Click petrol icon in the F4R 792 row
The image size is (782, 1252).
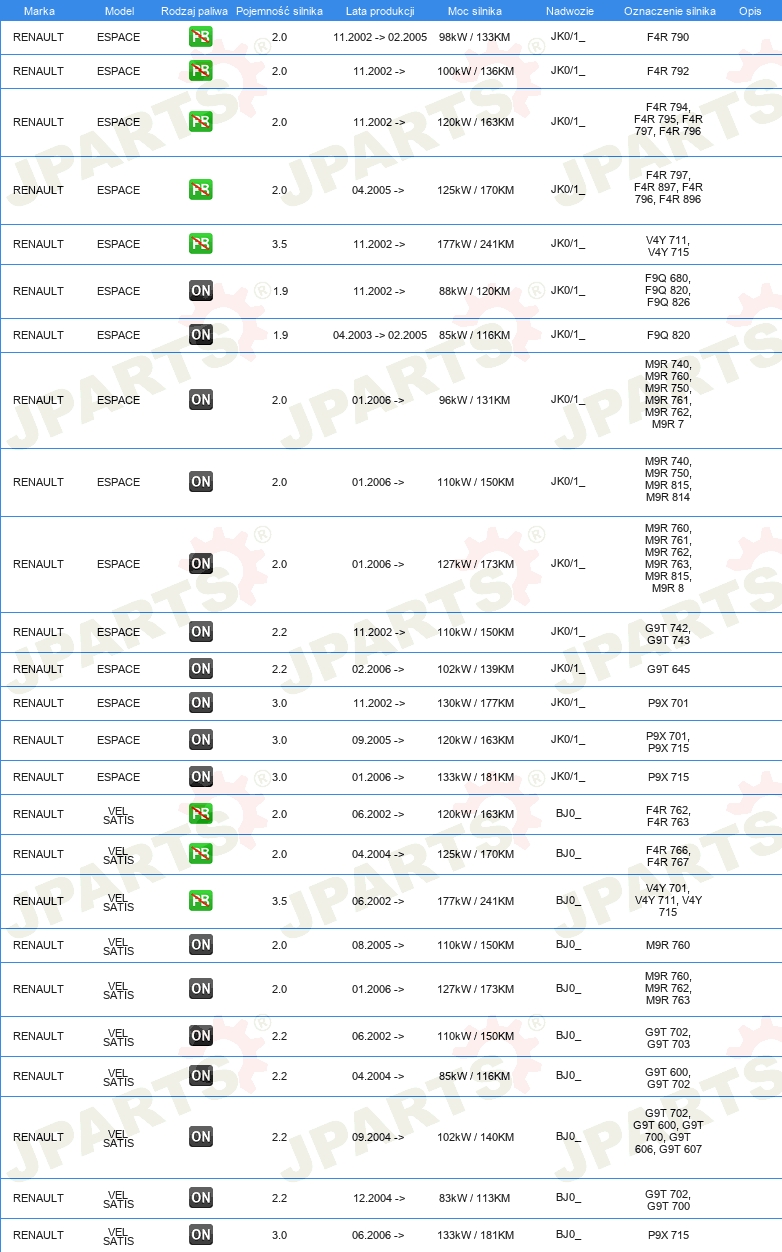click(x=201, y=71)
